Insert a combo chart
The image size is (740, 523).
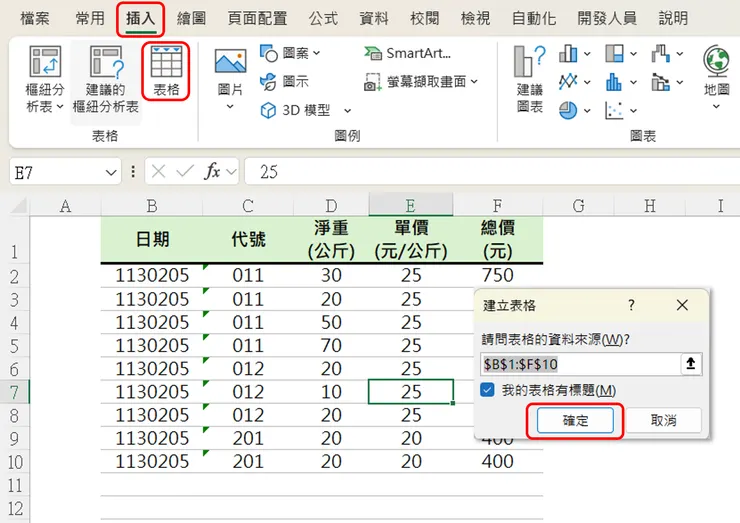click(661, 82)
